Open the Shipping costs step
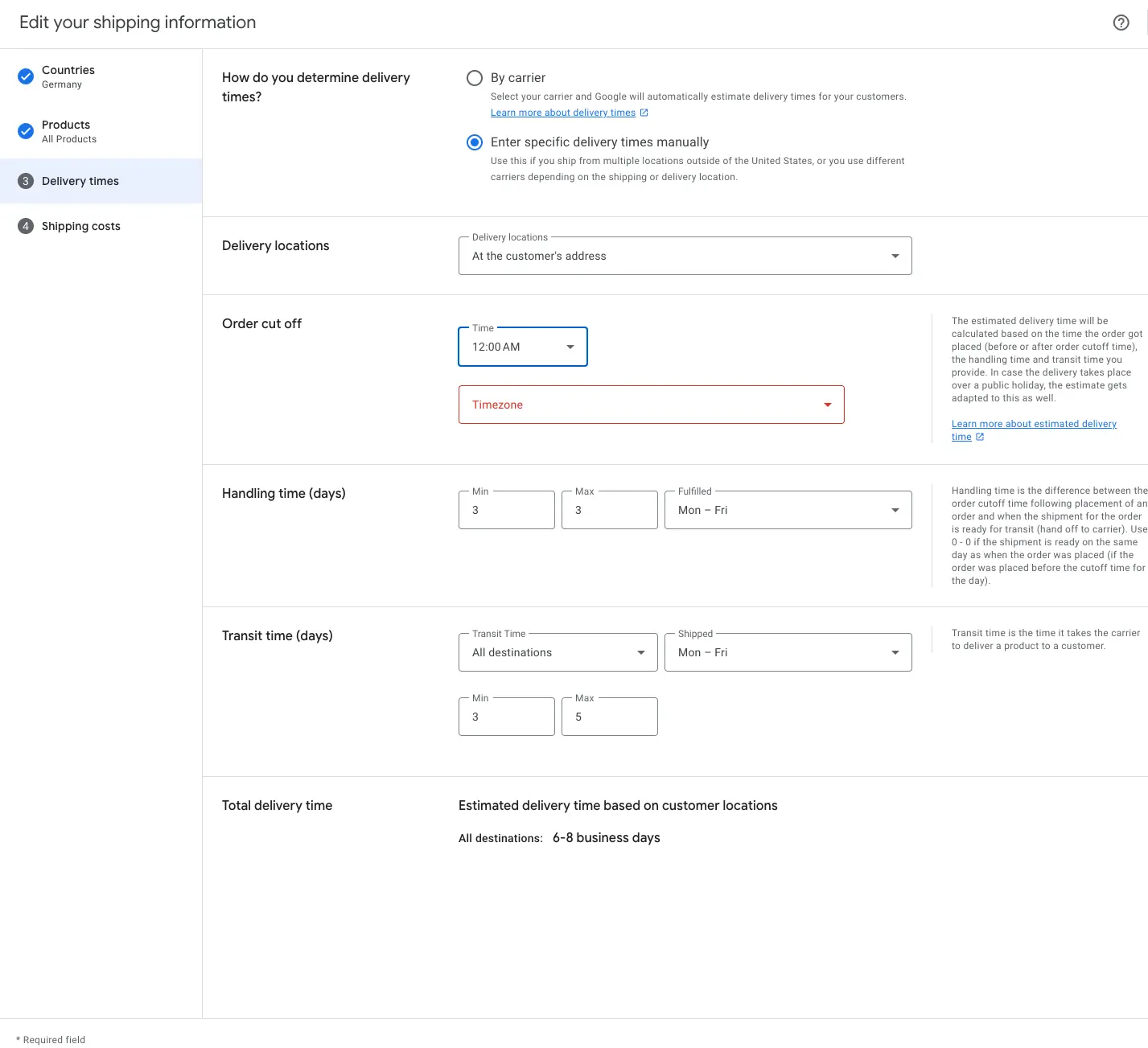 pos(101,226)
